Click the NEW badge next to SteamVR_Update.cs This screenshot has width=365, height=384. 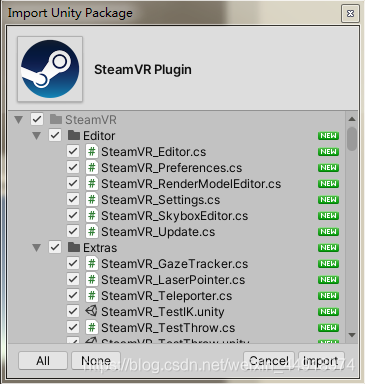(x=328, y=232)
